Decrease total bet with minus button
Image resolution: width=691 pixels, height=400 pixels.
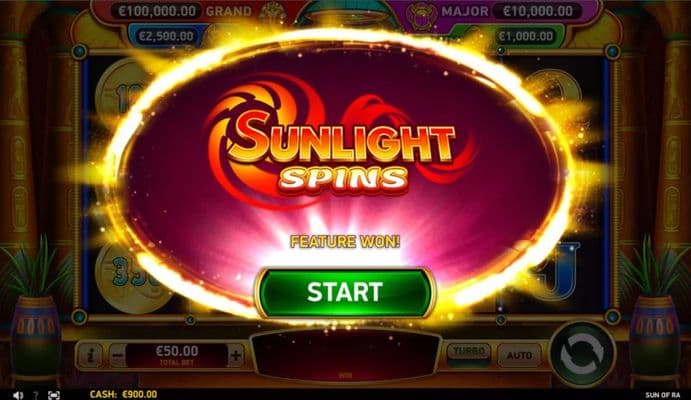118,356
